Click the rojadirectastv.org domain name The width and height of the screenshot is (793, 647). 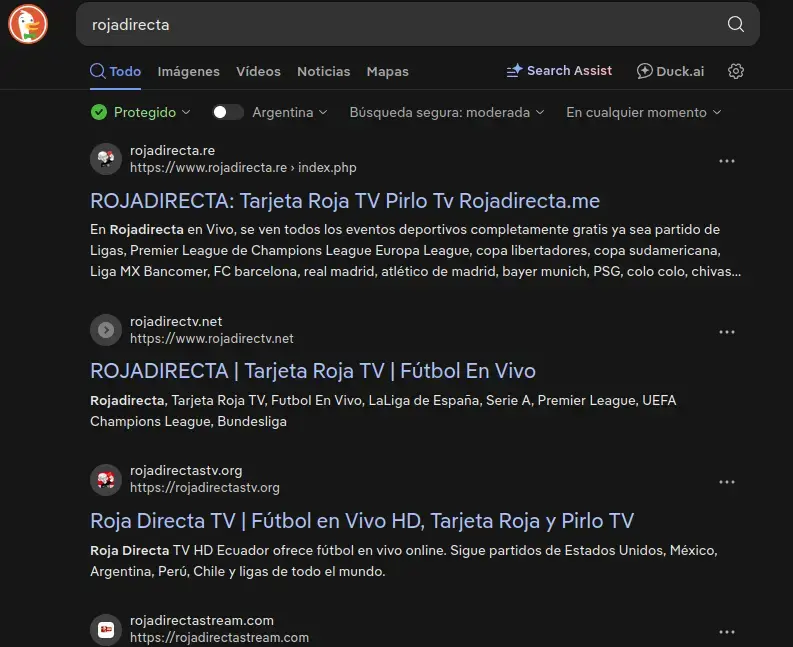coord(186,470)
